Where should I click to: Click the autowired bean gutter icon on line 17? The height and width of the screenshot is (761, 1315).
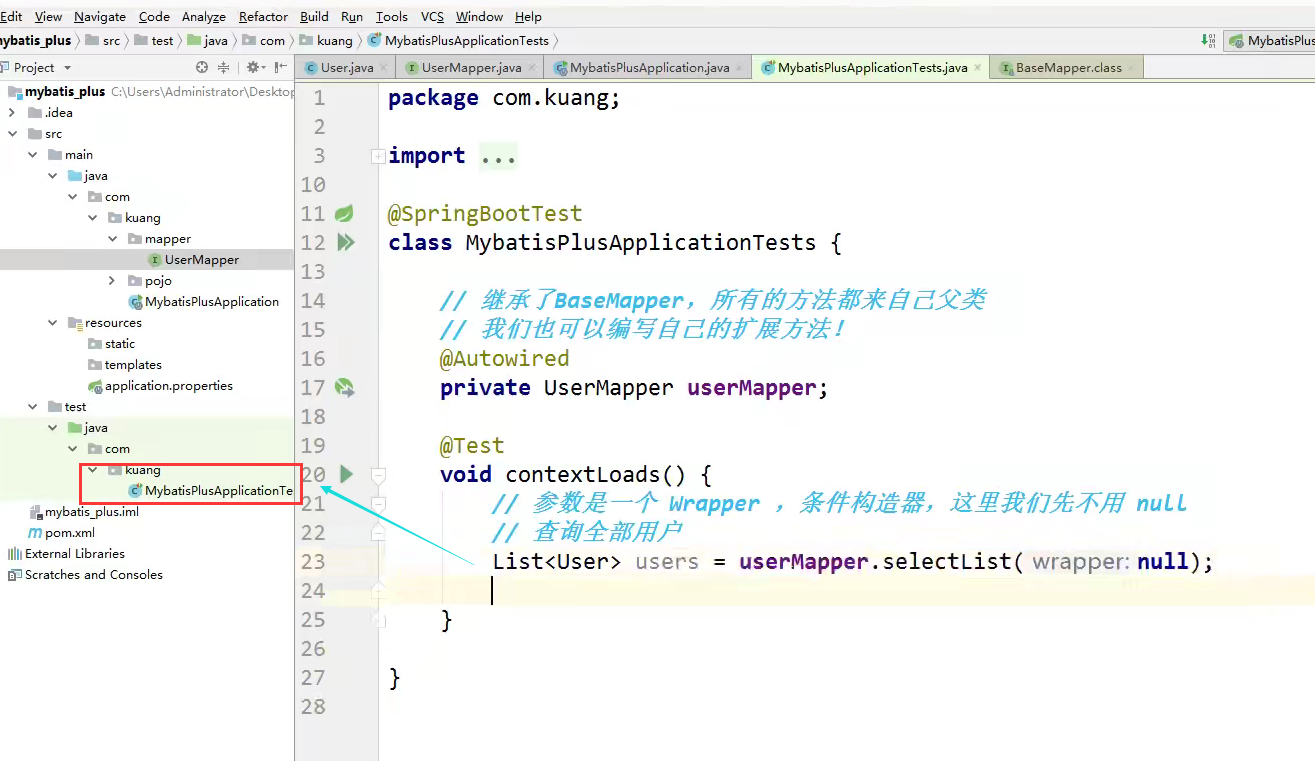pyautogui.click(x=344, y=388)
